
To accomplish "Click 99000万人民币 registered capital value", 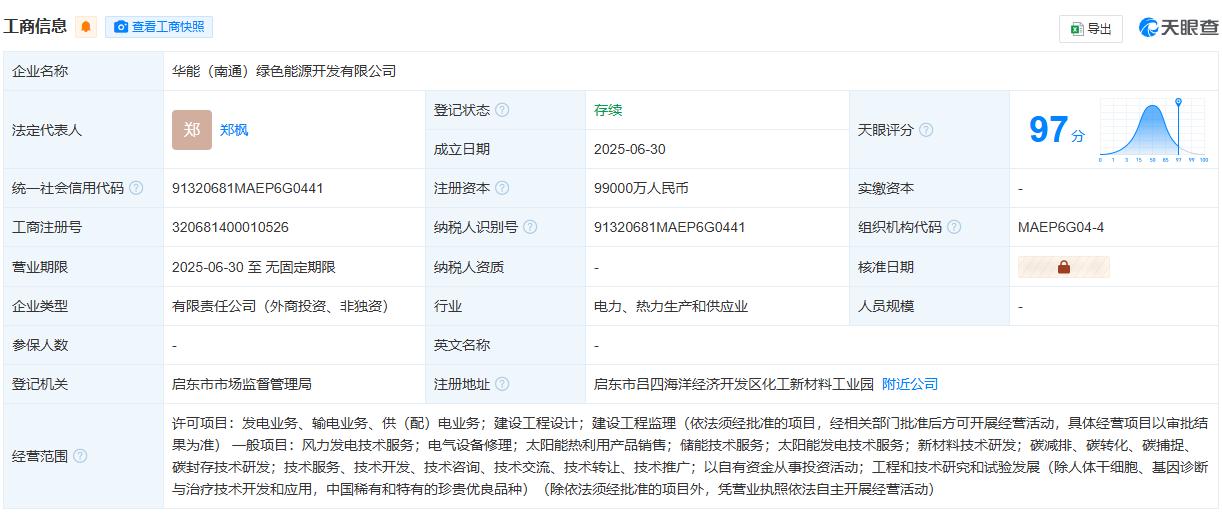I will coord(641,188).
